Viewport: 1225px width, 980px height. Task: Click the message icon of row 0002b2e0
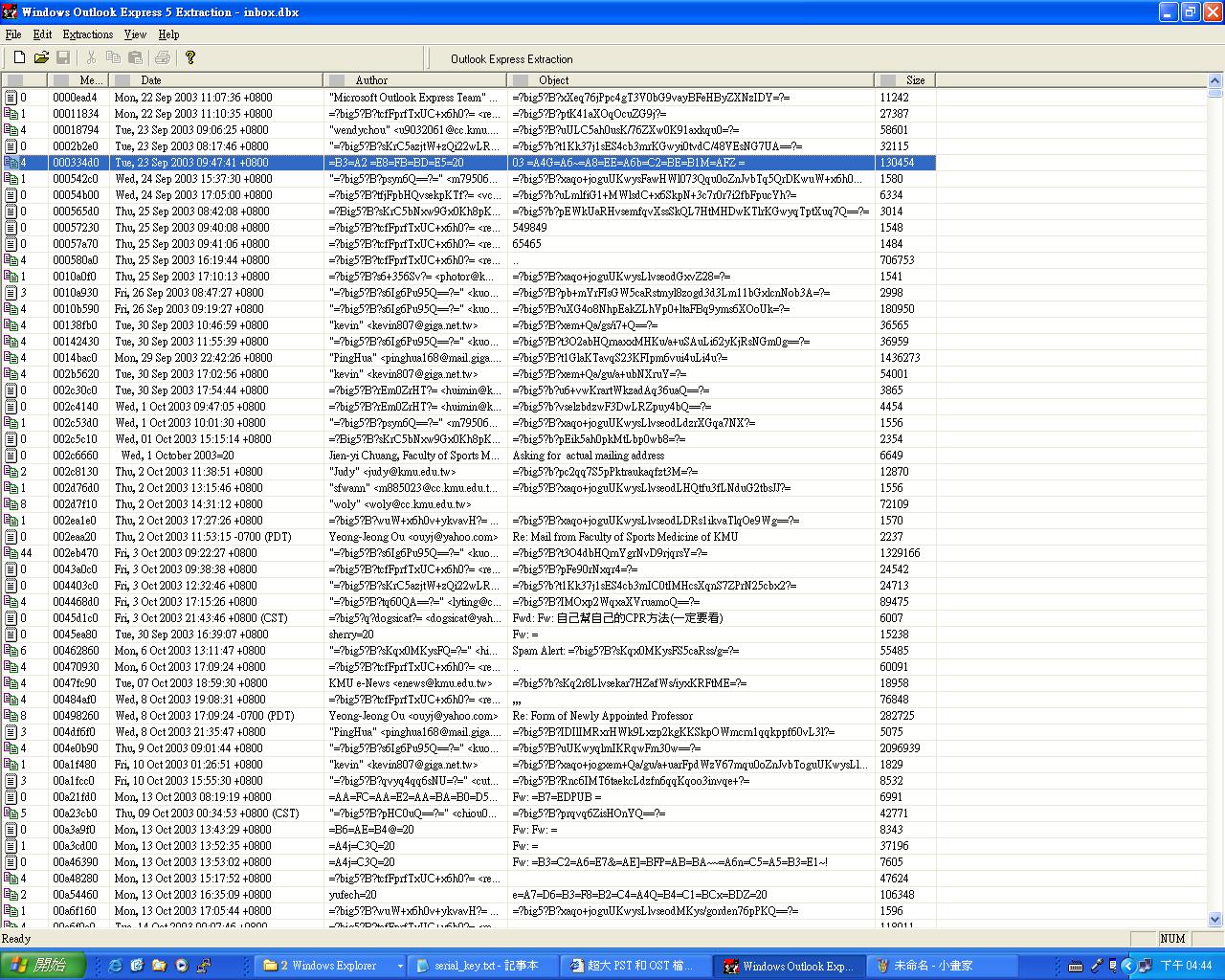point(11,146)
